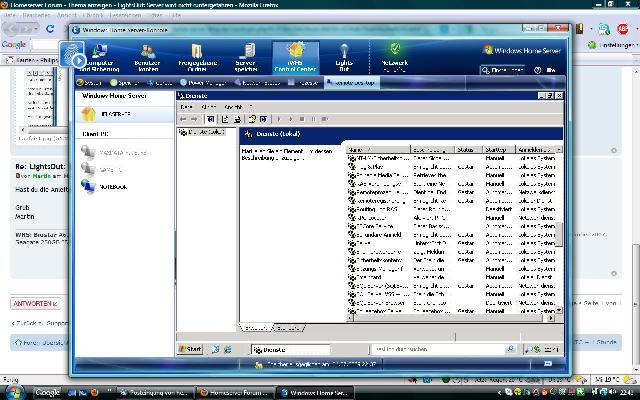Click the remote show-desktop quick-launch icon
The image size is (640, 400).
[216, 349]
